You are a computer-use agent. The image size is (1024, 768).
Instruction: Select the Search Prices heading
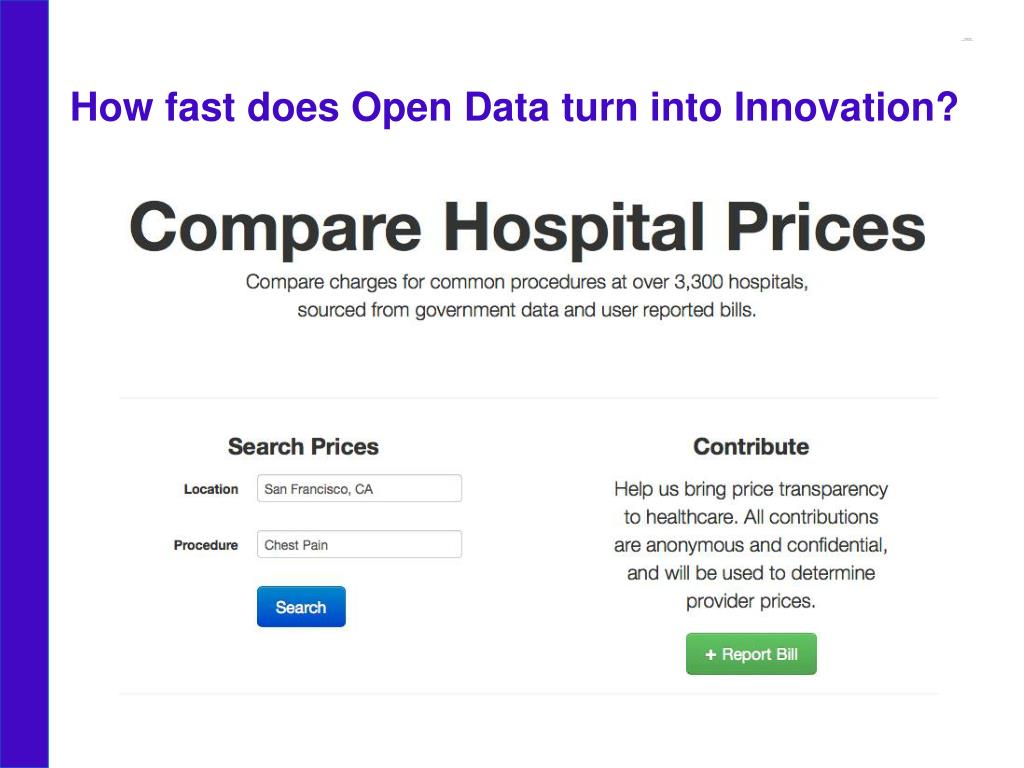click(303, 446)
